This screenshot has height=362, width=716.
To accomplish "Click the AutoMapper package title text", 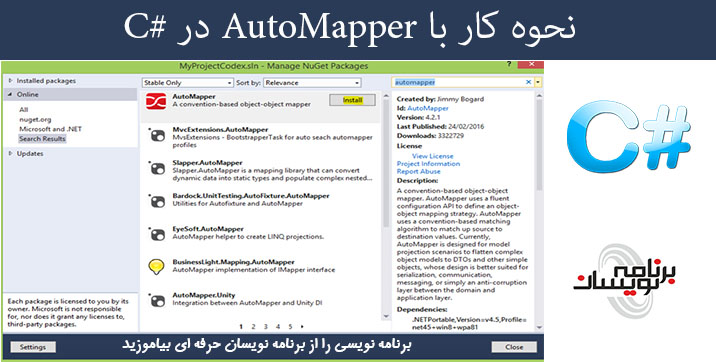I will pyautogui.click(x=194, y=97).
